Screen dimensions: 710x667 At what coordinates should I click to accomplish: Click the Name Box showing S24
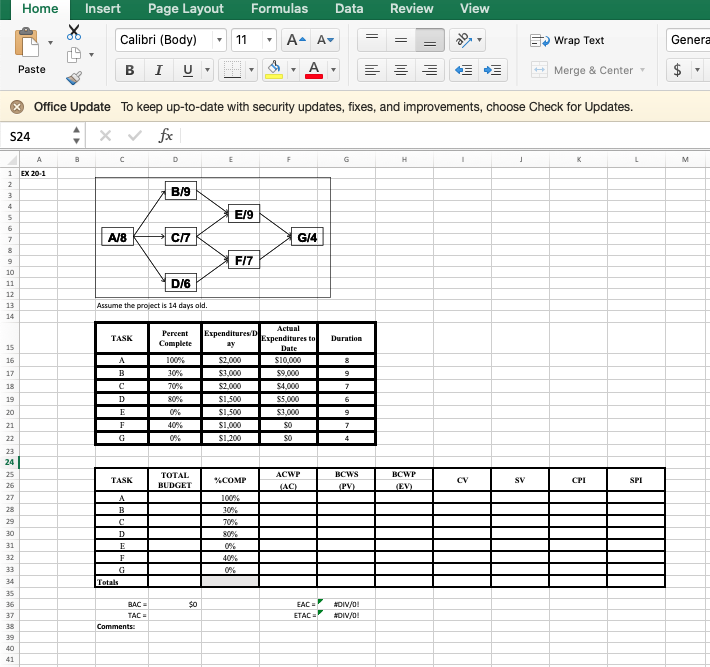click(x=36, y=136)
